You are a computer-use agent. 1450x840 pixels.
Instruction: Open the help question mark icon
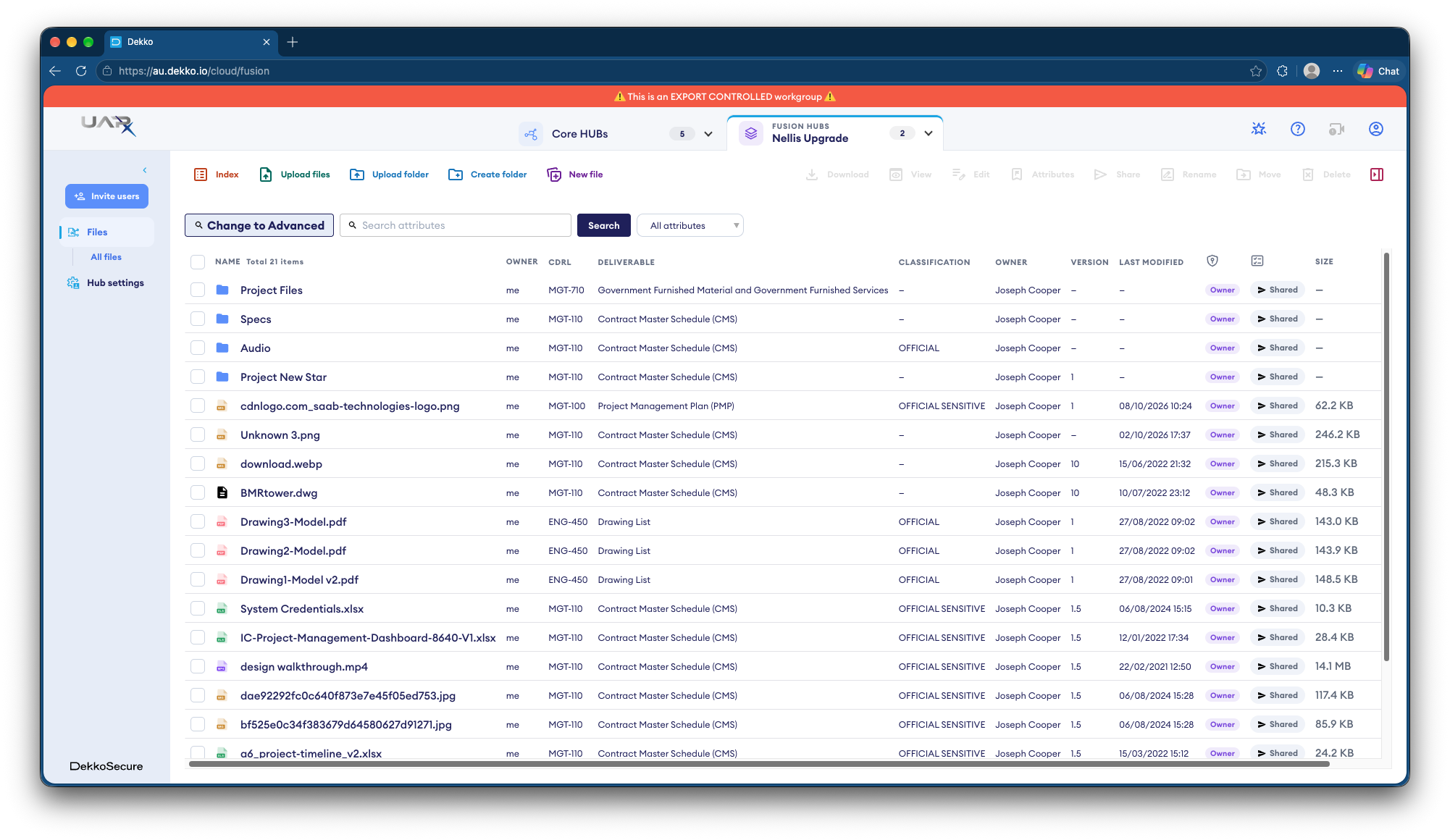[x=1298, y=129]
